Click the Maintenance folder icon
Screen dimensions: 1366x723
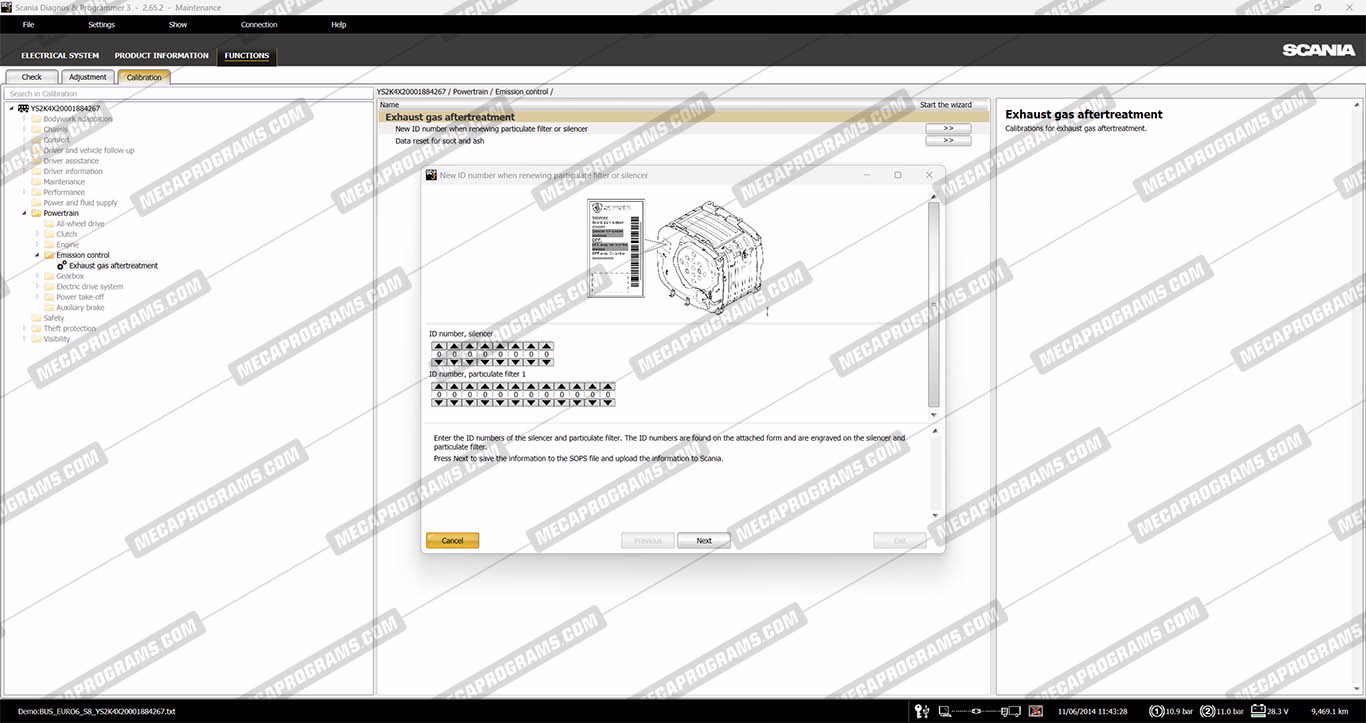coord(36,182)
